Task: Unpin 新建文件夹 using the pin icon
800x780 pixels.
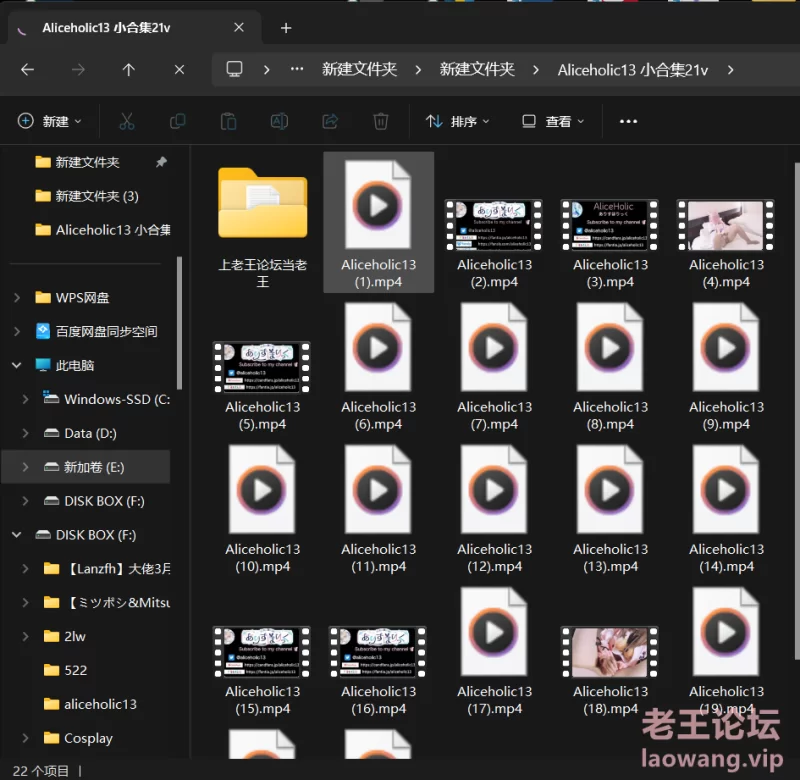Action: [x=161, y=162]
